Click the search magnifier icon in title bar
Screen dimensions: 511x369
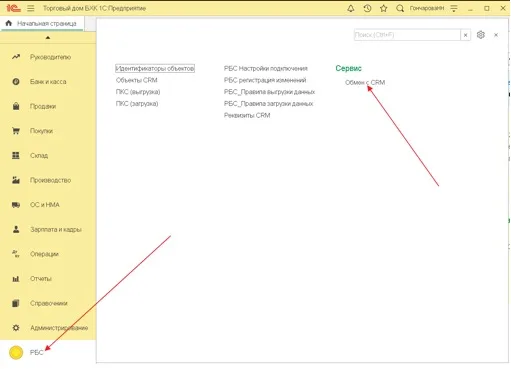click(400, 8)
